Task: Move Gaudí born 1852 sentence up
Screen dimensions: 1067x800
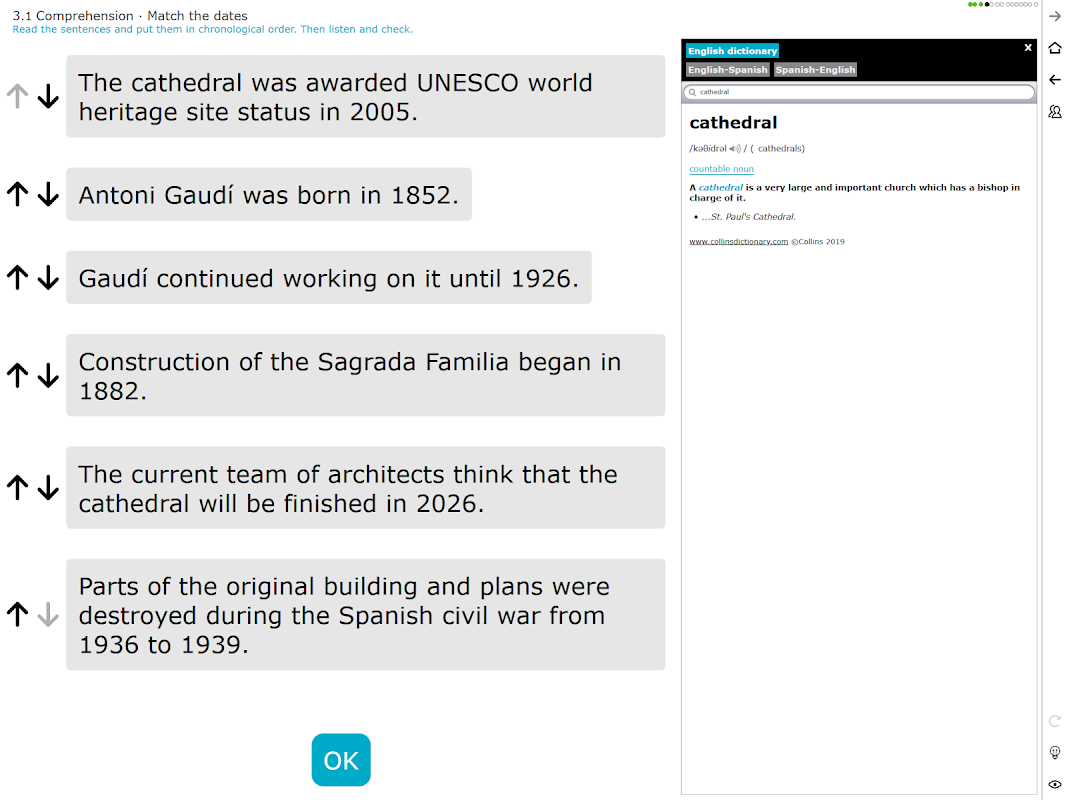Action: (x=18, y=195)
